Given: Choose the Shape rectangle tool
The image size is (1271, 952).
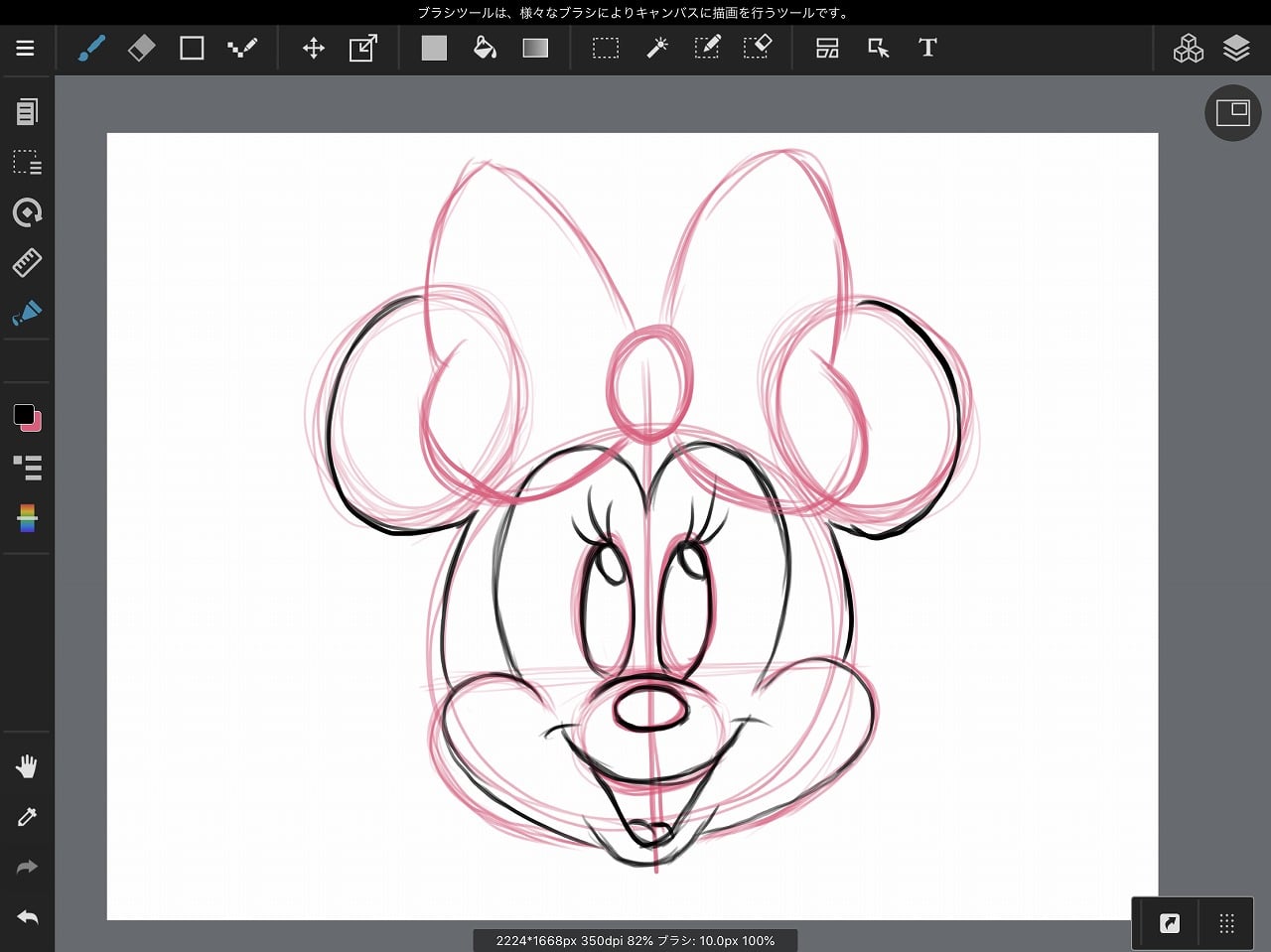Looking at the screenshot, I should [192, 48].
